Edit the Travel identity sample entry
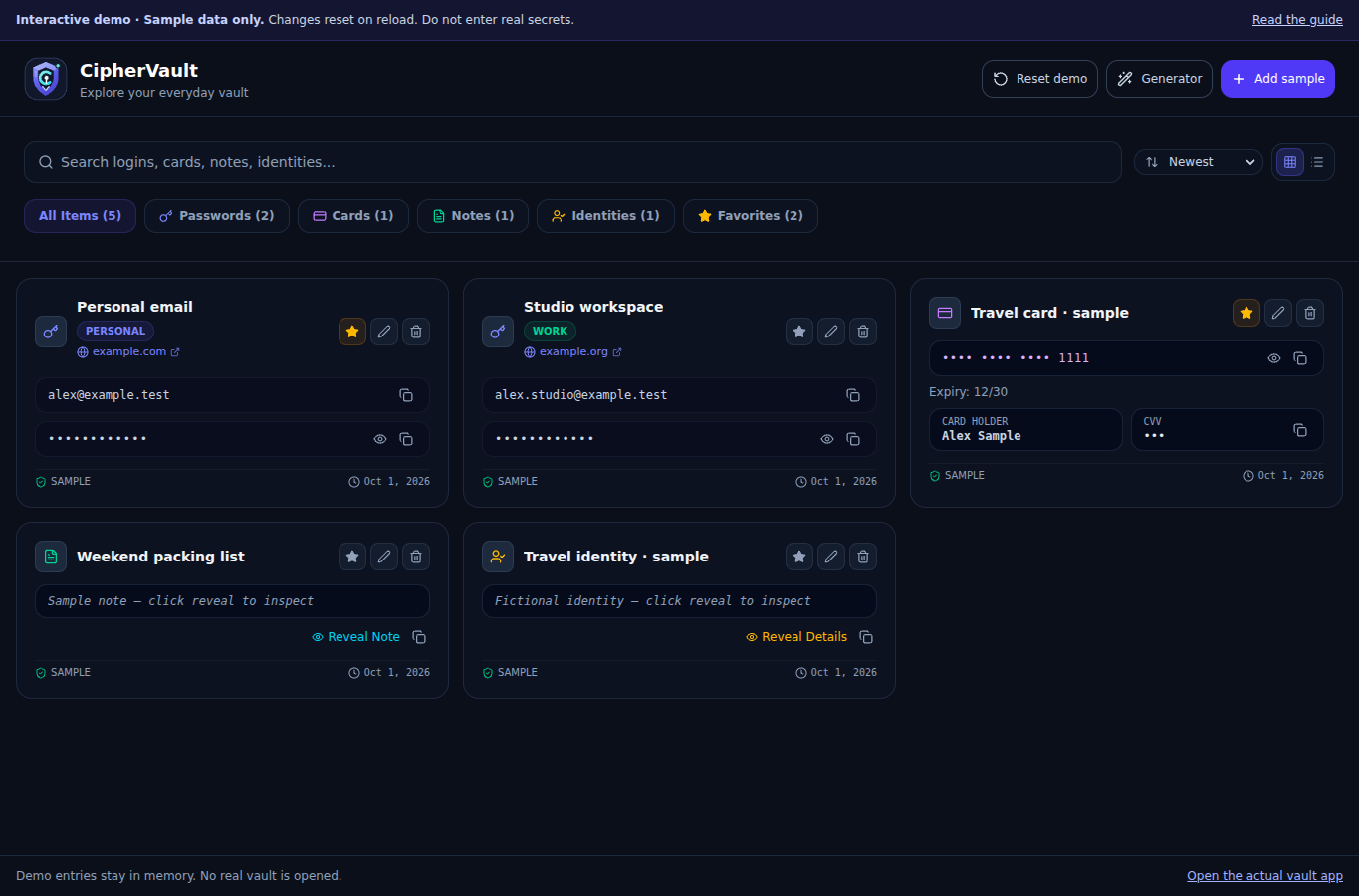1359x896 pixels. [x=831, y=557]
